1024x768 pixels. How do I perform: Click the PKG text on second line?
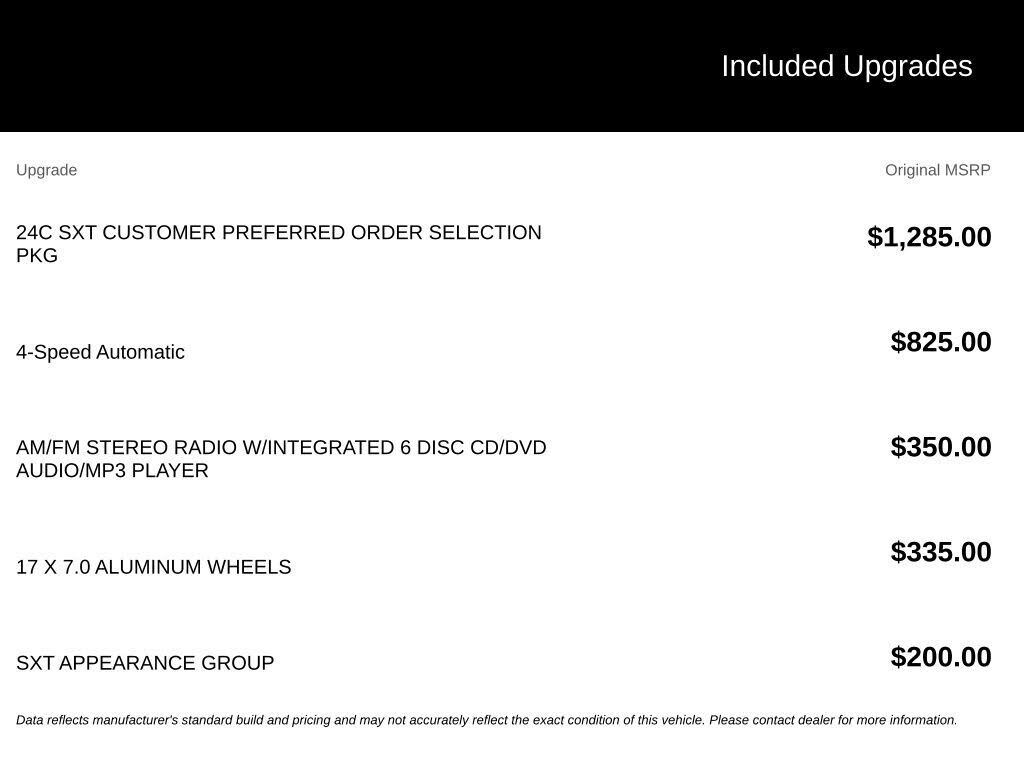pos(37,255)
